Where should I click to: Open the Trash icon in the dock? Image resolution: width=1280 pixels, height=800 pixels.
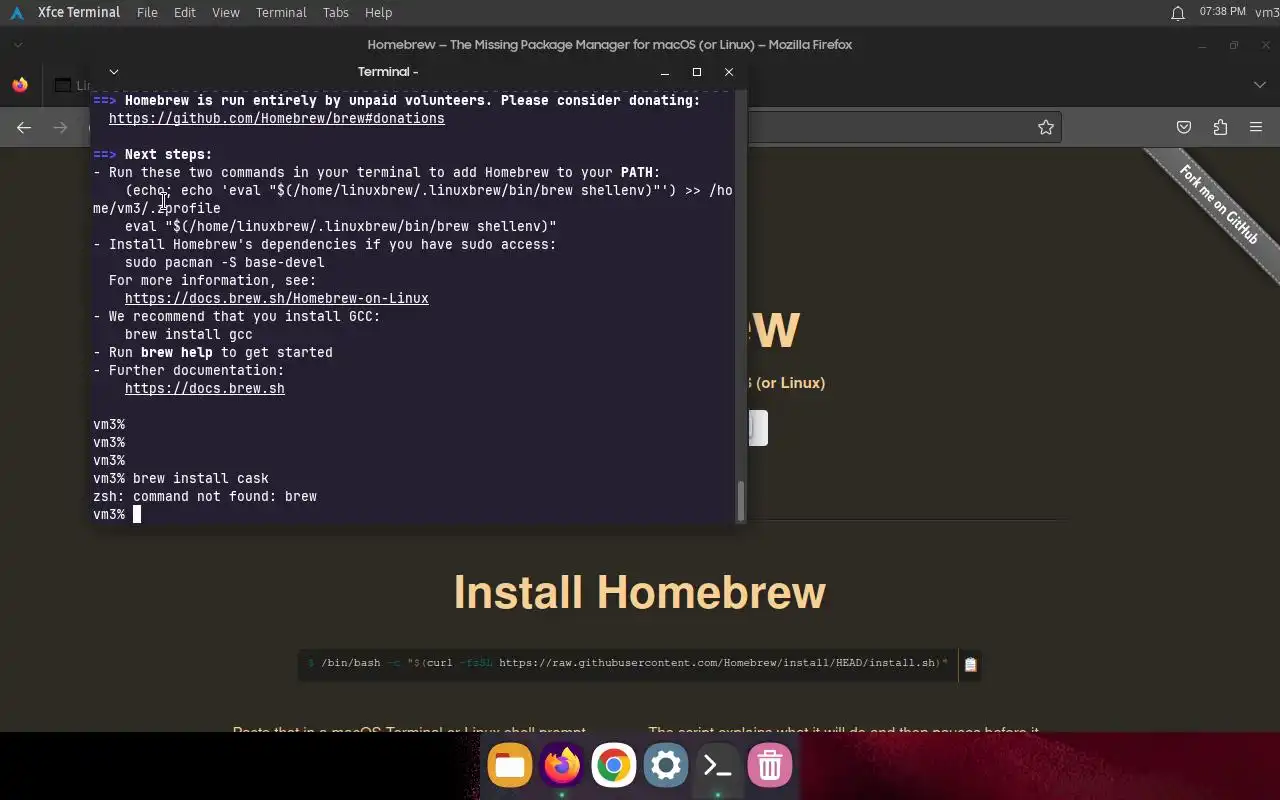[770, 766]
